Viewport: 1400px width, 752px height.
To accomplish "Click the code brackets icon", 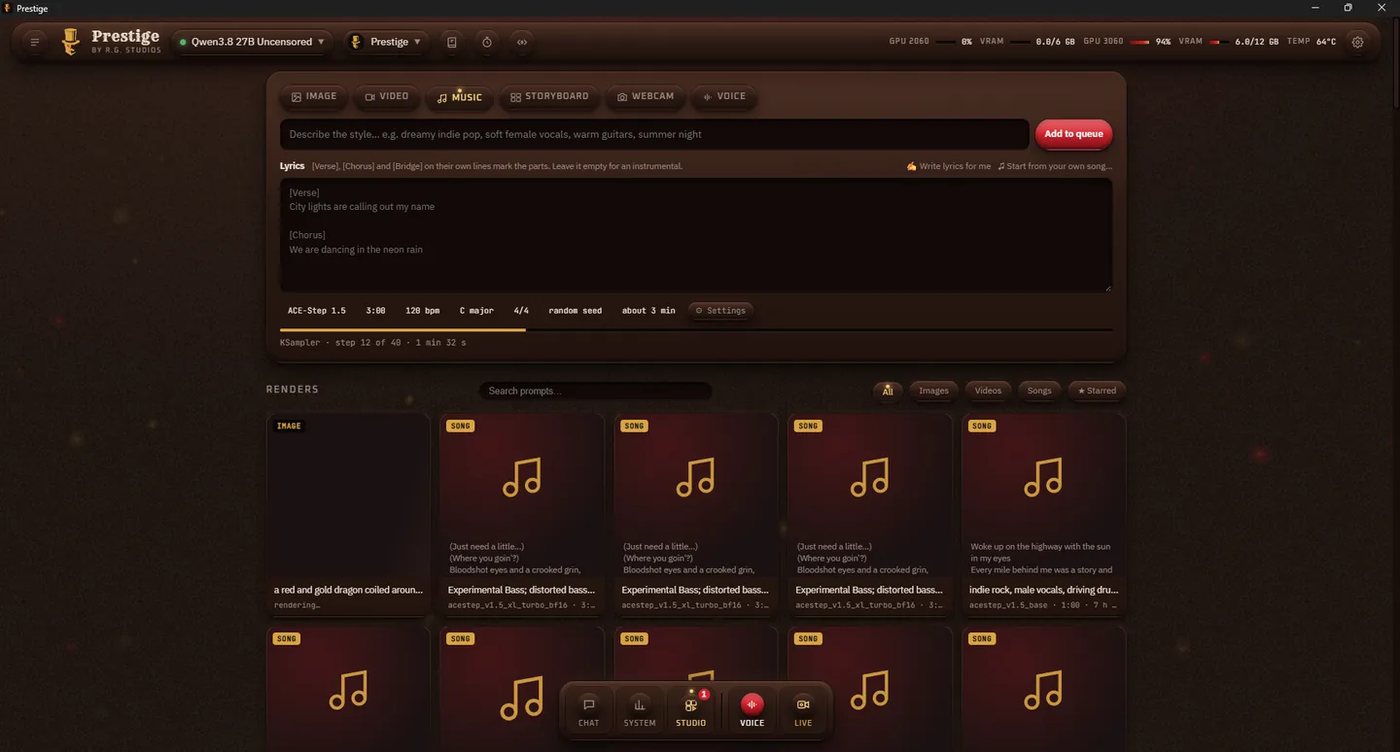I will click(x=521, y=42).
